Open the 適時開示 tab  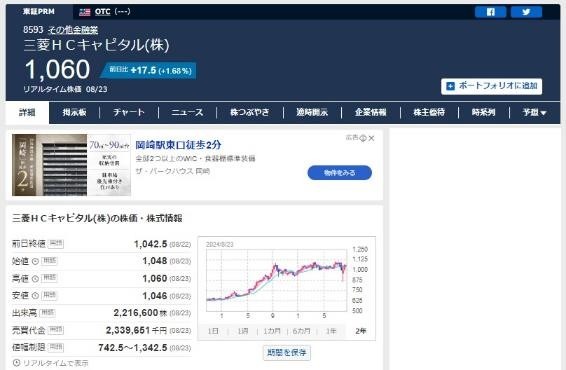312,112
